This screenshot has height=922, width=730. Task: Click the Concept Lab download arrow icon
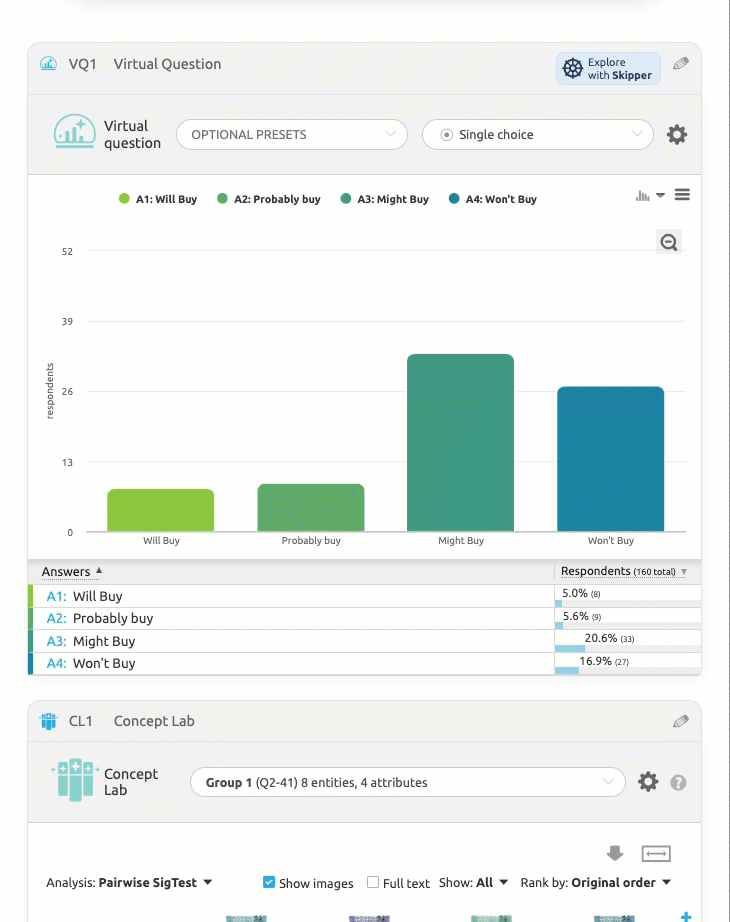(x=615, y=853)
